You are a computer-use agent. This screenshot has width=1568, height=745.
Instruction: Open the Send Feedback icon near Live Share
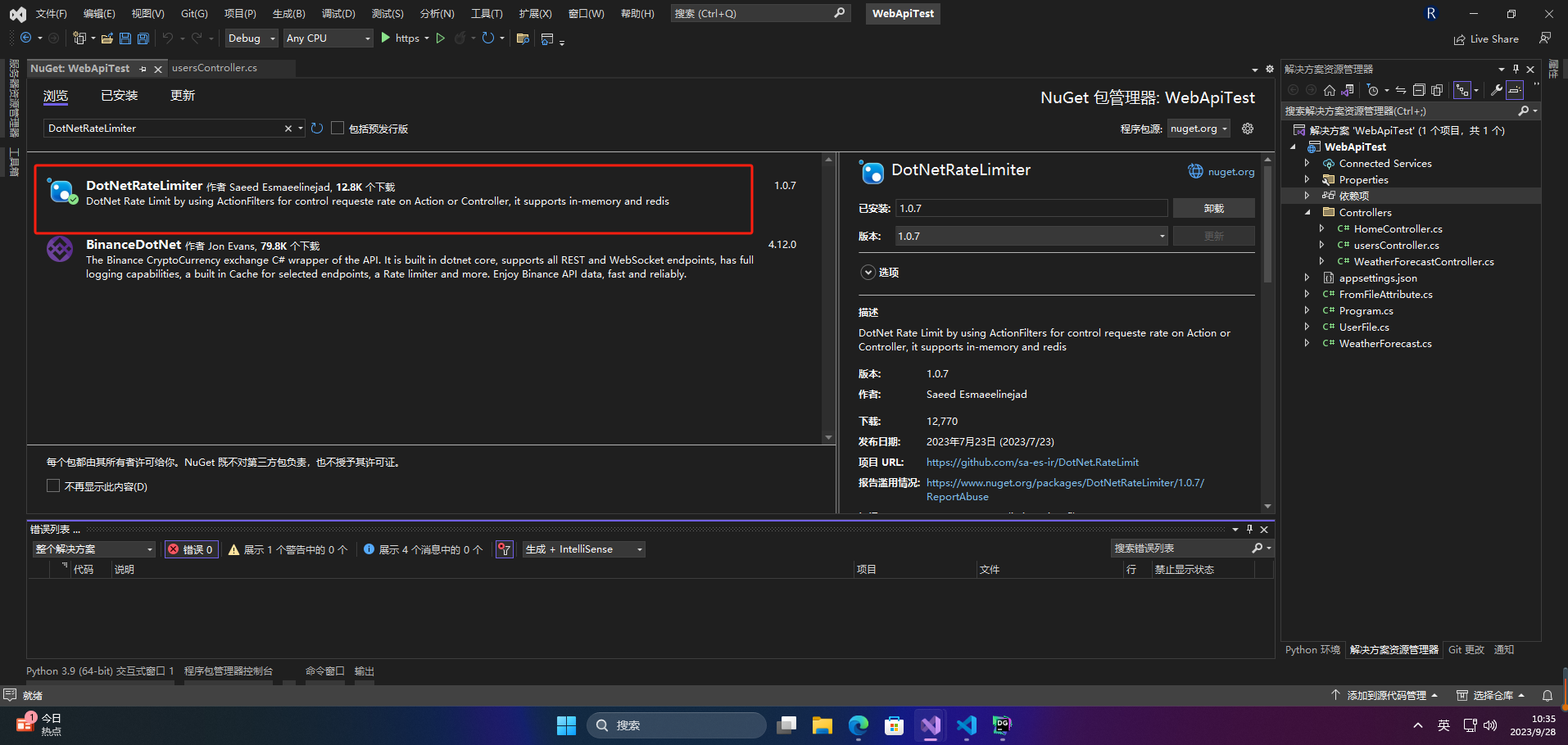[x=1545, y=38]
